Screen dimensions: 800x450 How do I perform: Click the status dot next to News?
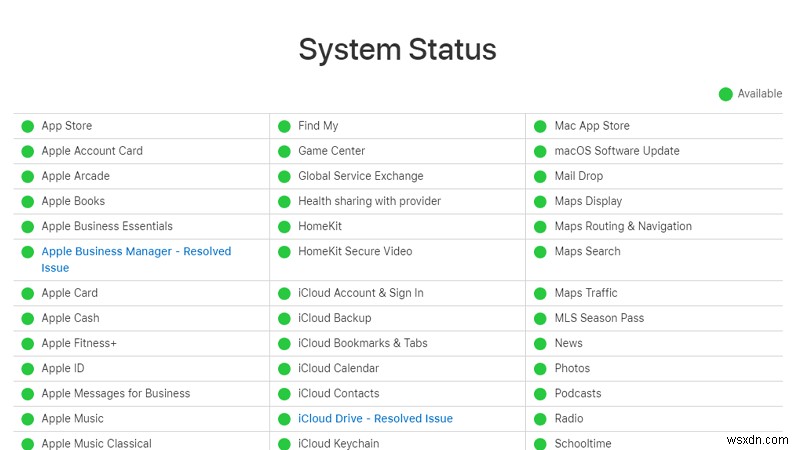point(540,344)
